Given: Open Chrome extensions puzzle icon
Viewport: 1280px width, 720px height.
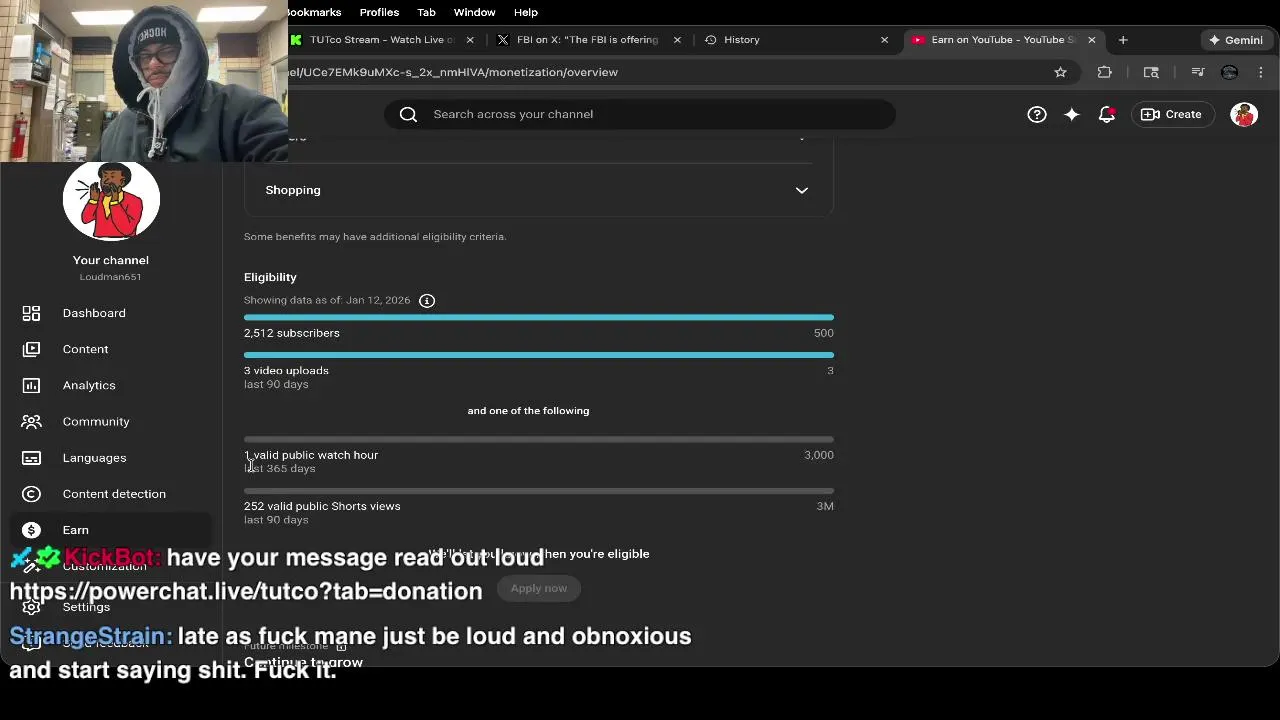Looking at the screenshot, I should coord(1104,72).
